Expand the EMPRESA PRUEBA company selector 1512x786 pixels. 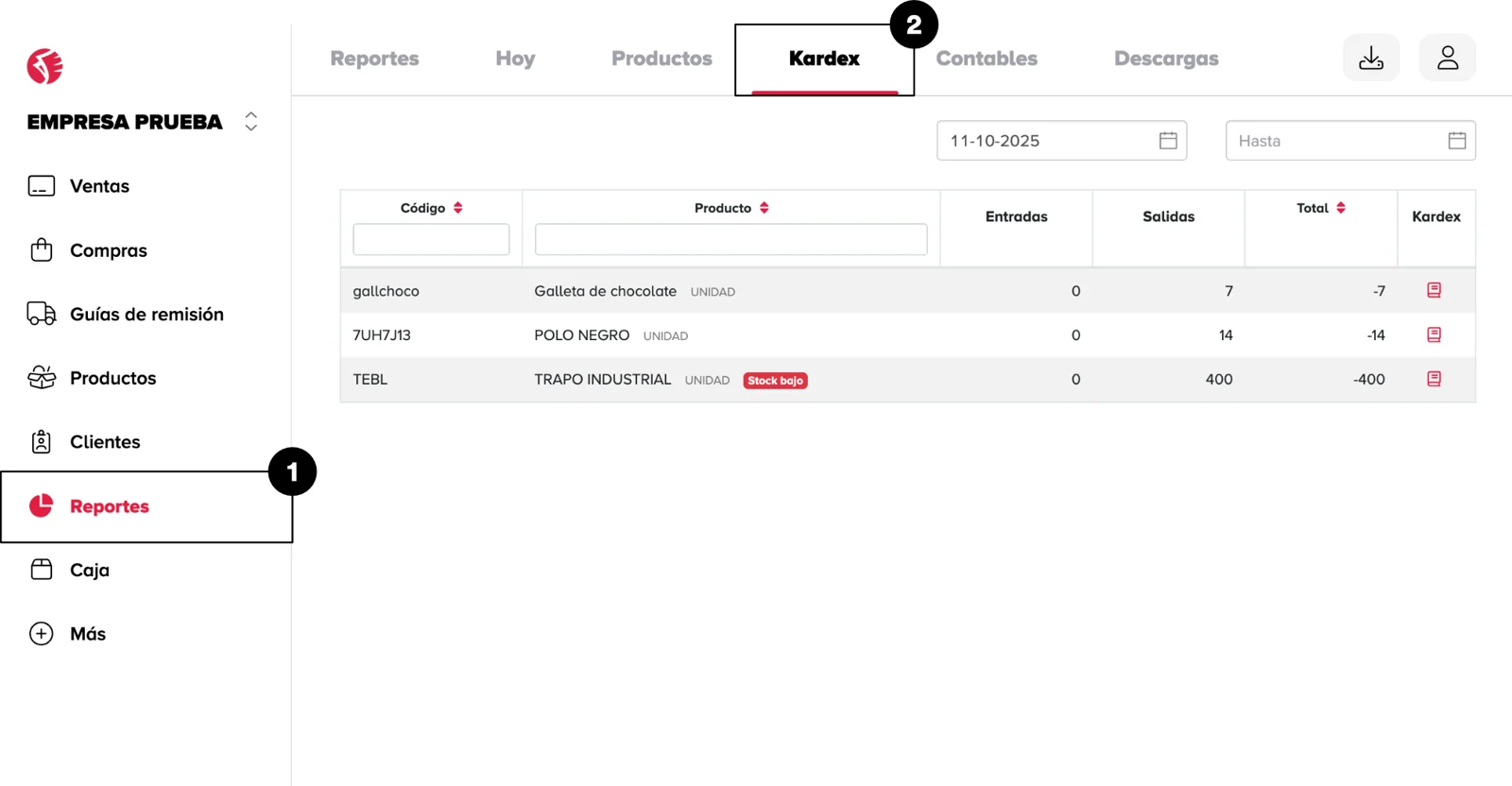coord(250,122)
